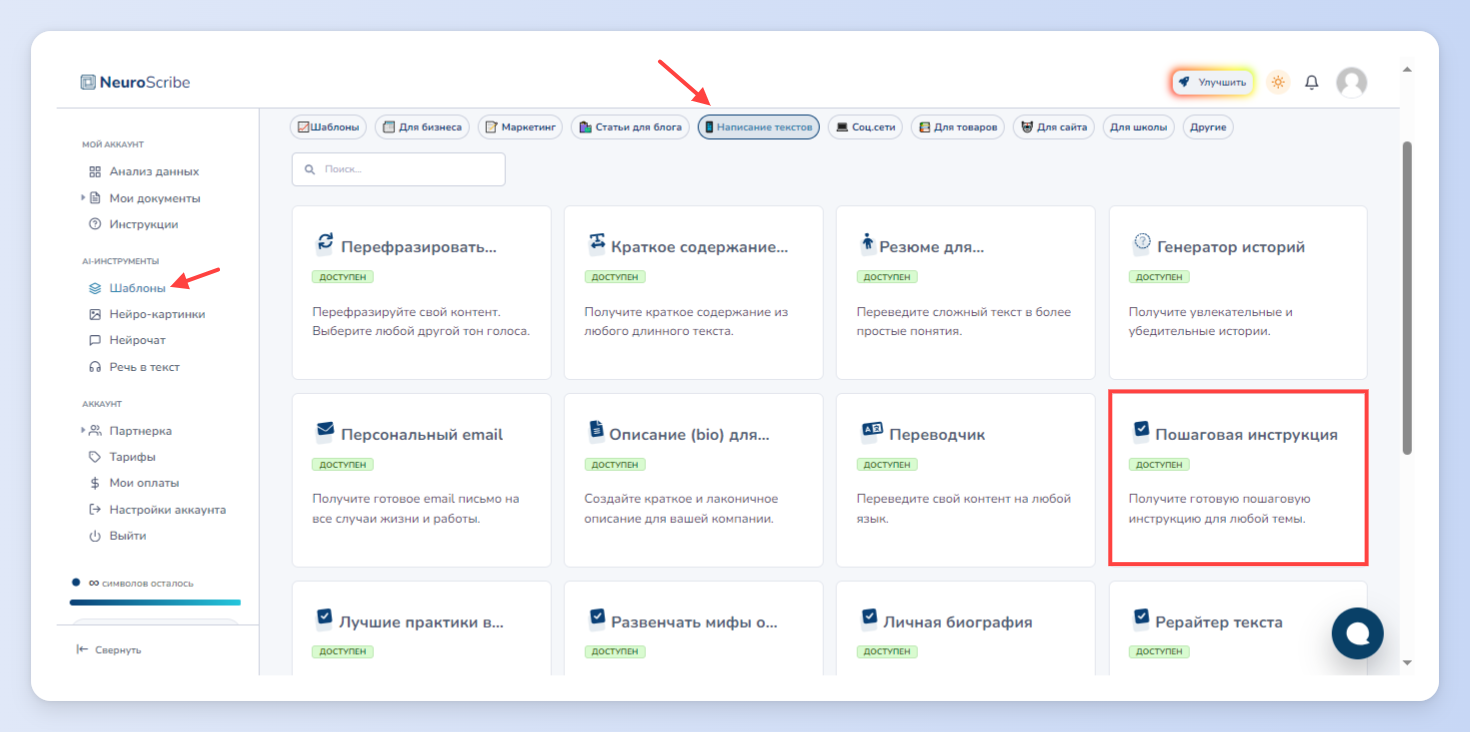The image size is (1470, 732).
Task: Expand the Партнерка sidebar arrow
Action: pos(83,430)
